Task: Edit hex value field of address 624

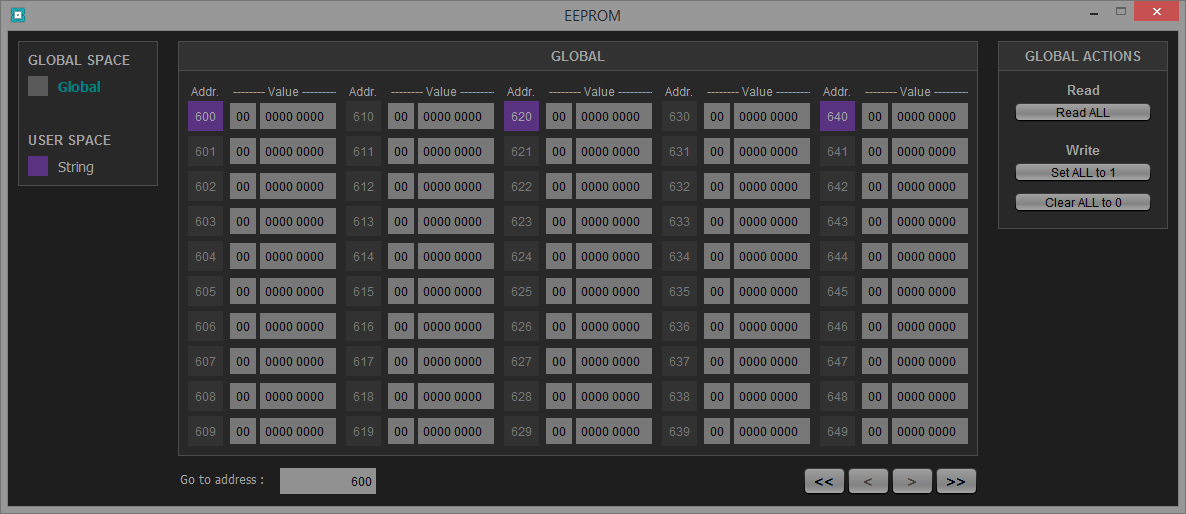Action: click(x=559, y=256)
